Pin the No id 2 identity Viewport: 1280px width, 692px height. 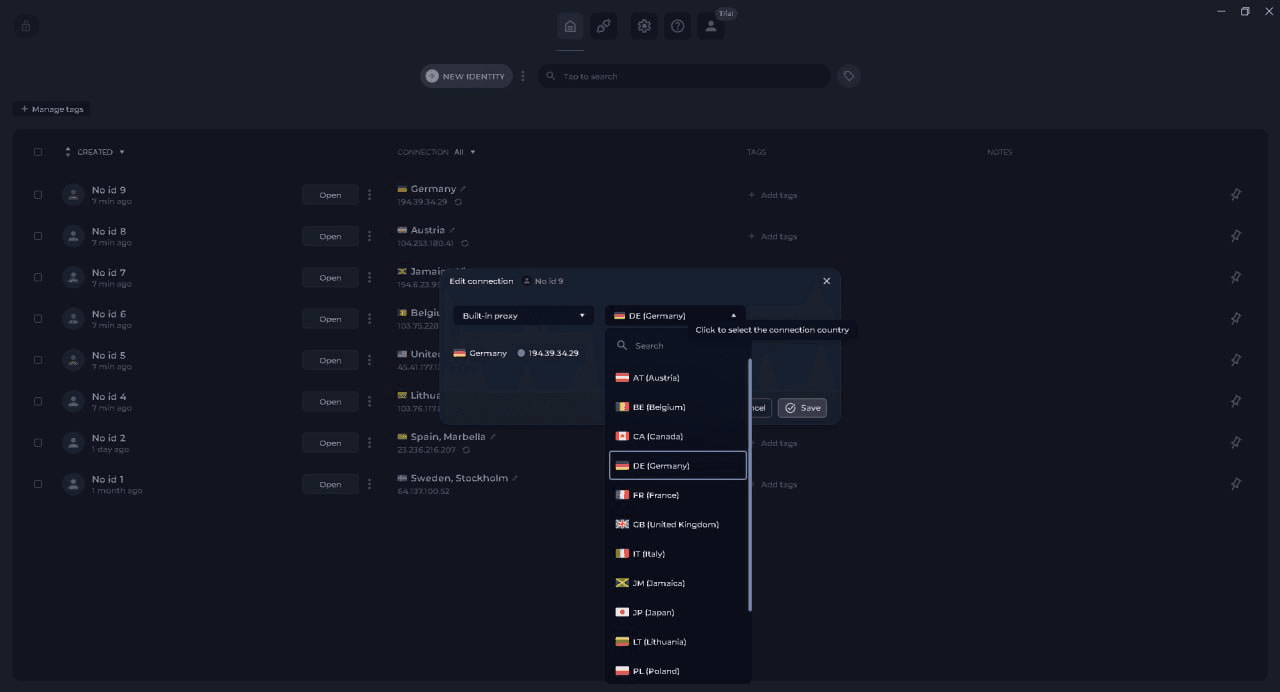(1236, 442)
